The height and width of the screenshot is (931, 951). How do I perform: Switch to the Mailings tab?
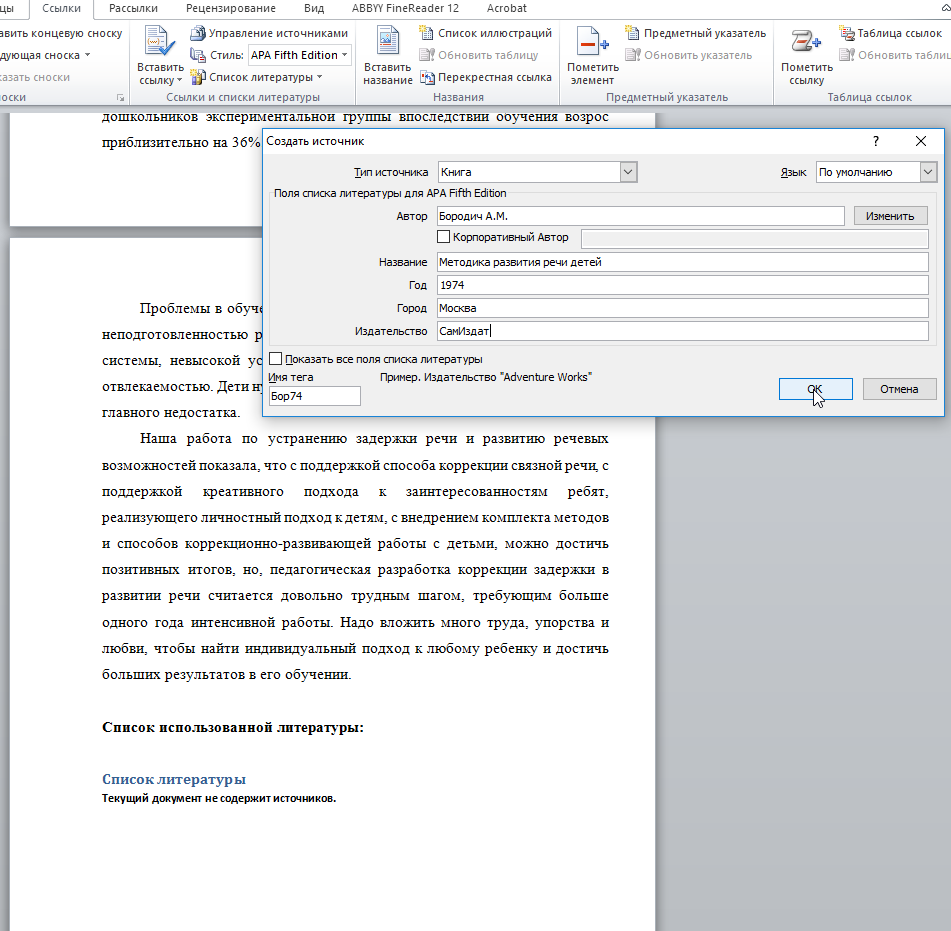(x=133, y=8)
